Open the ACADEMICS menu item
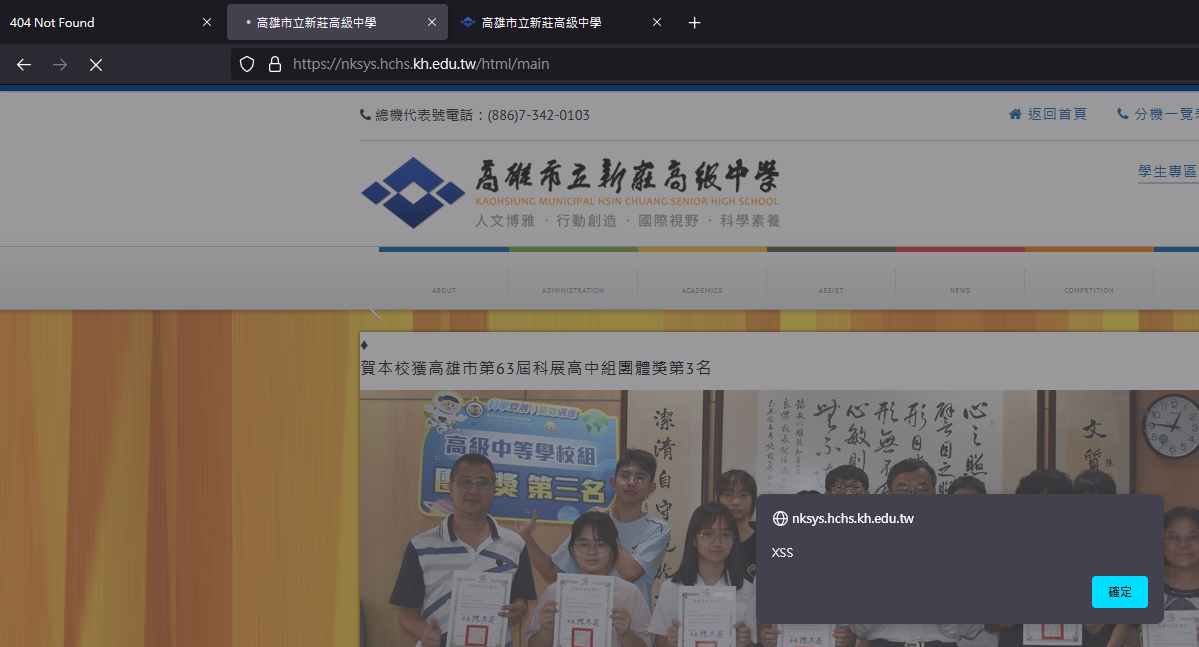1199x647 pixels. 702,291
